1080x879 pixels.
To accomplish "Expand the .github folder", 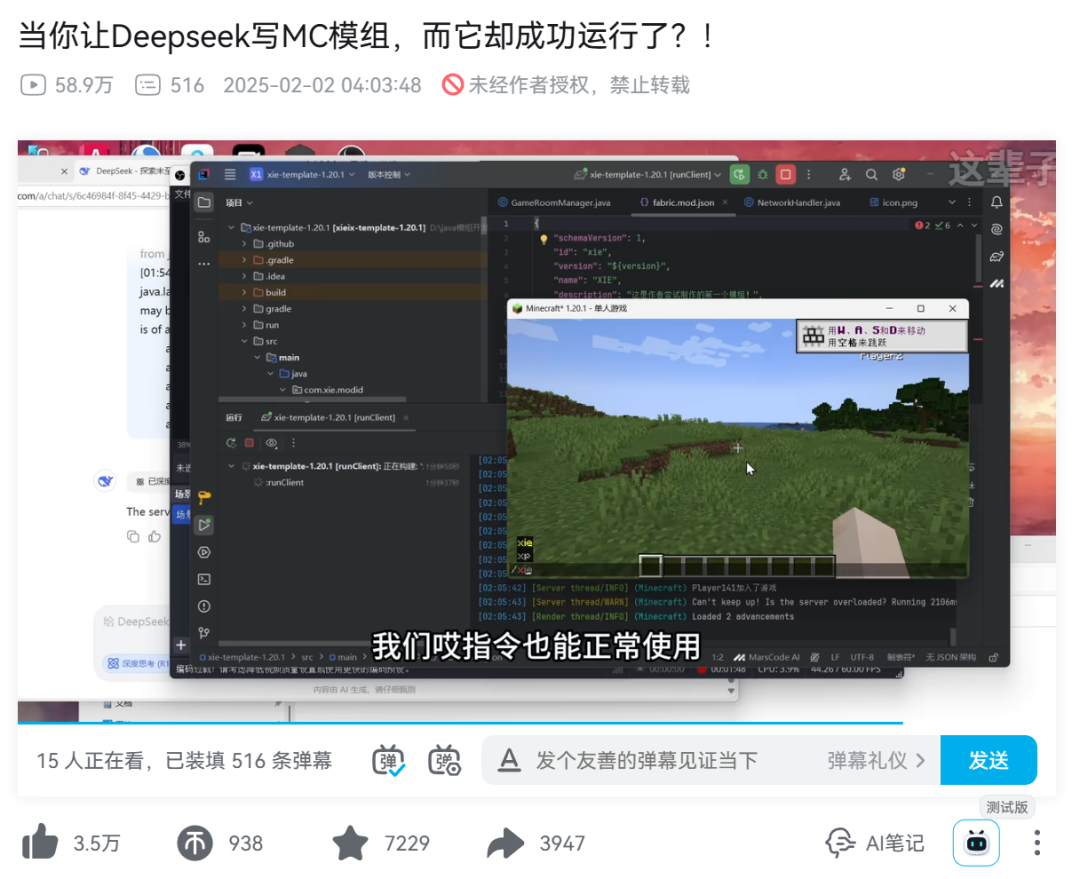I will 244,244.
